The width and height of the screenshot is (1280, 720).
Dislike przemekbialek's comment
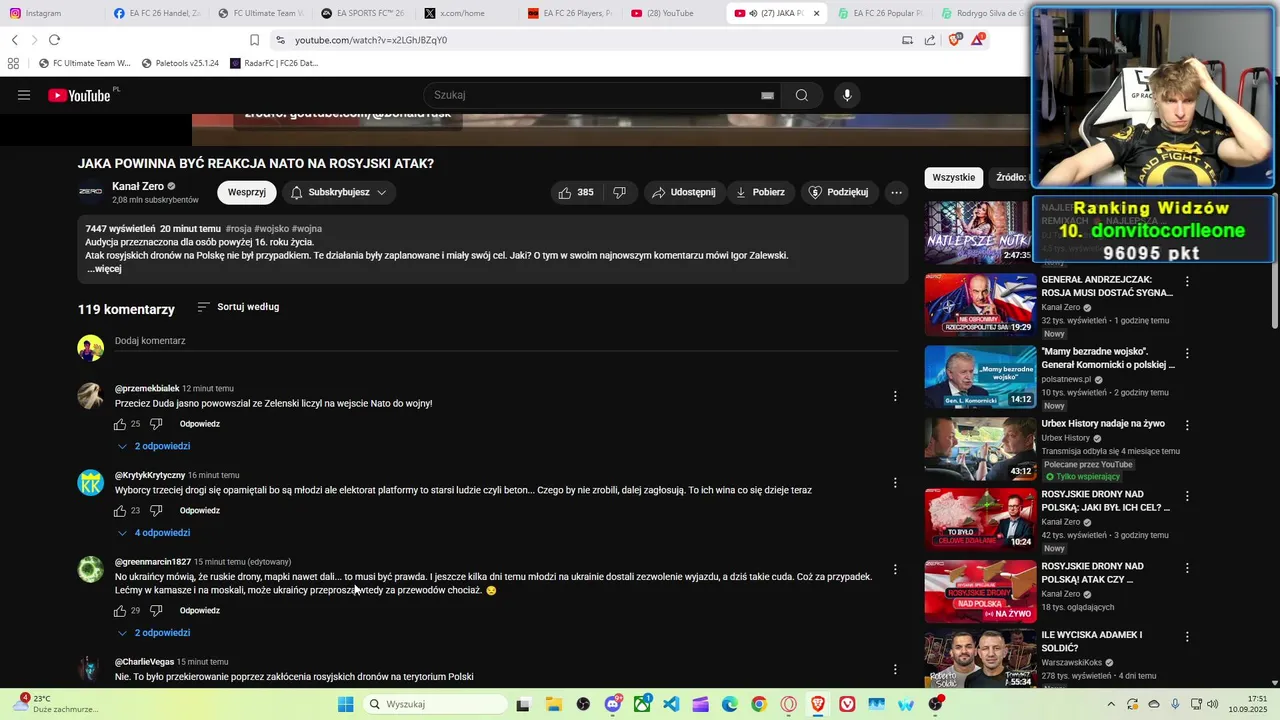click(x=156, y=424)
